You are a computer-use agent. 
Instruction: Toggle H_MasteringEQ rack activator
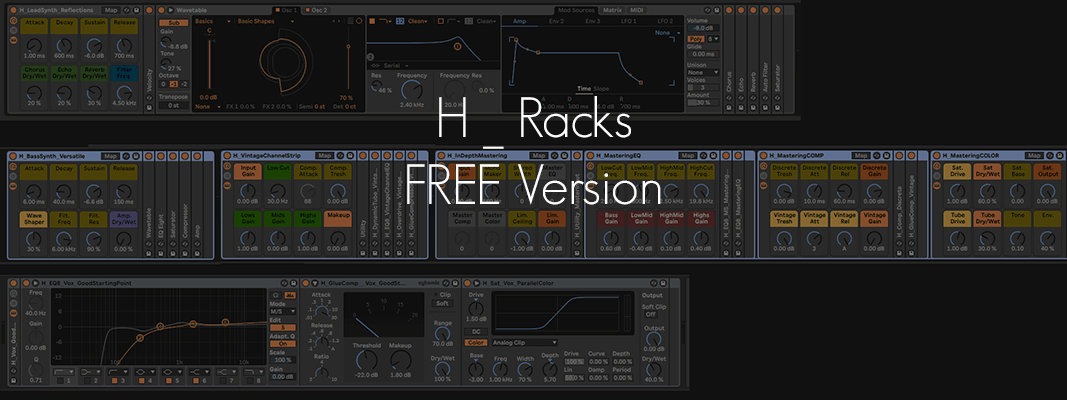pyautogui.click(x=591, y=156)
